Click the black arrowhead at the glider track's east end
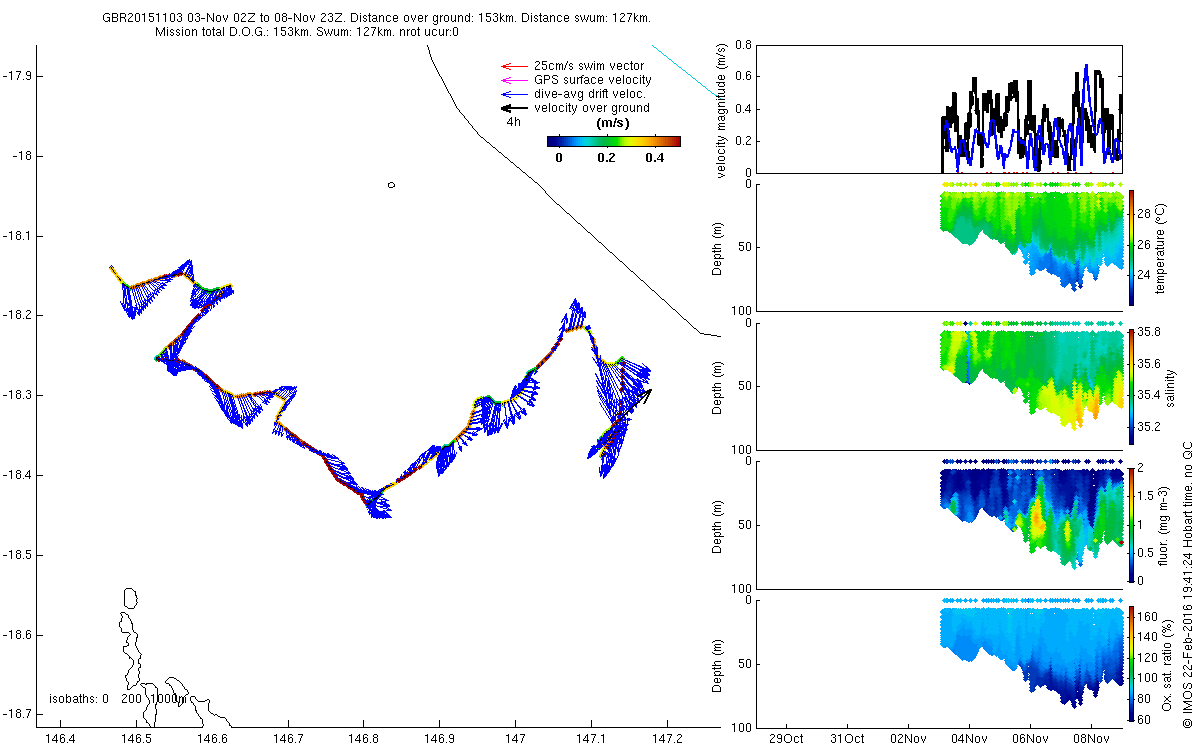The image size is (1200, 750). [x=646, y=394]
